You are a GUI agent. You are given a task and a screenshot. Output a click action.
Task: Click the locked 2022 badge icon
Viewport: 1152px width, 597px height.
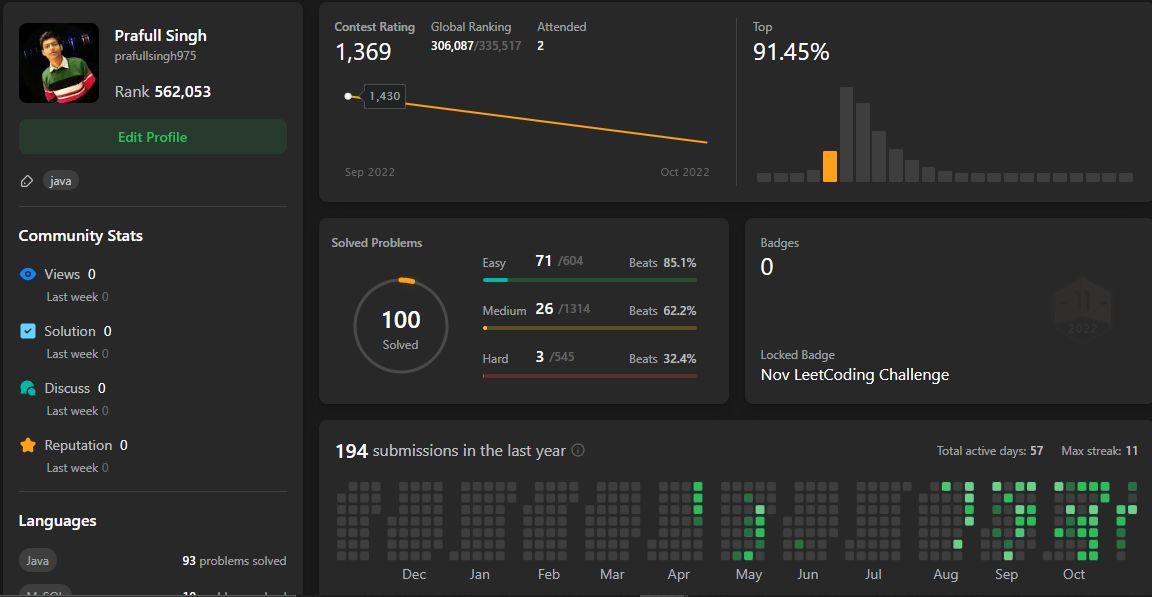click(x=1082, y=307)
